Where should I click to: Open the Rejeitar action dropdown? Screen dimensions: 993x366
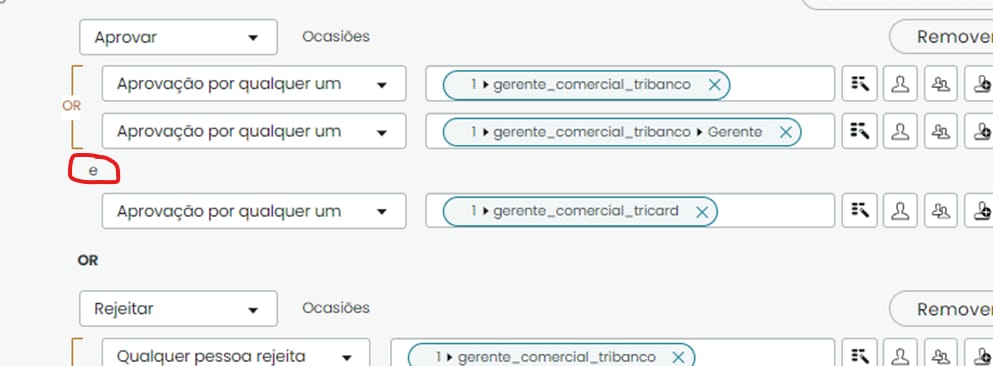click(x=178, y=309)
